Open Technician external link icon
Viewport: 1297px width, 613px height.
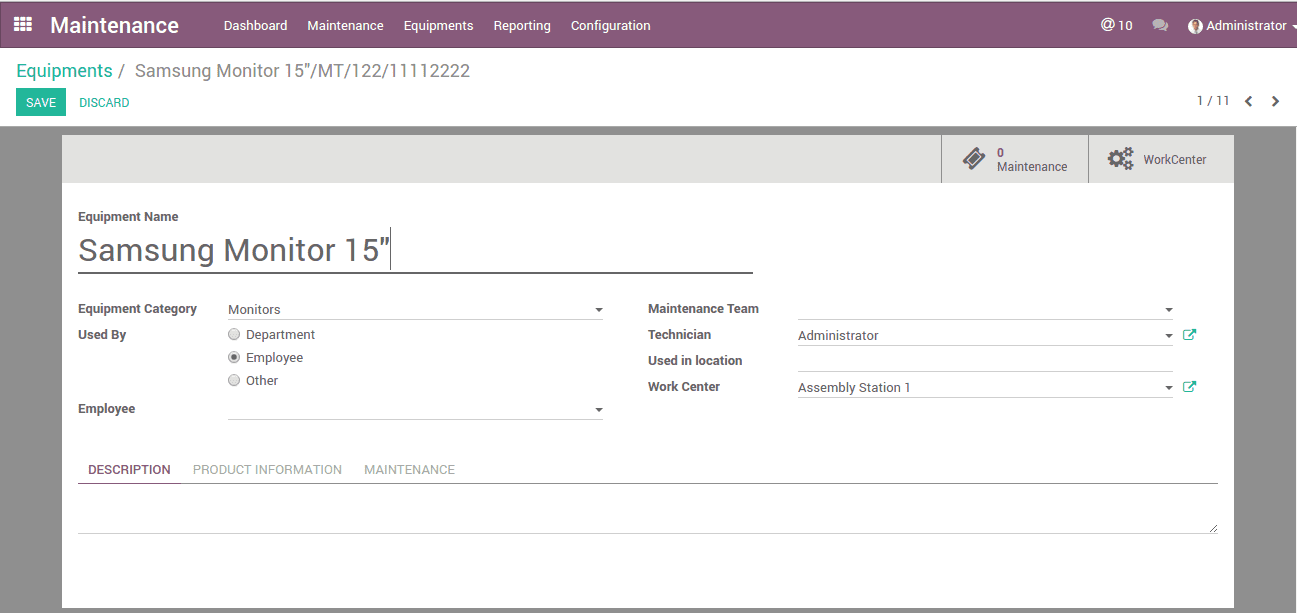tap(1189, 335)
